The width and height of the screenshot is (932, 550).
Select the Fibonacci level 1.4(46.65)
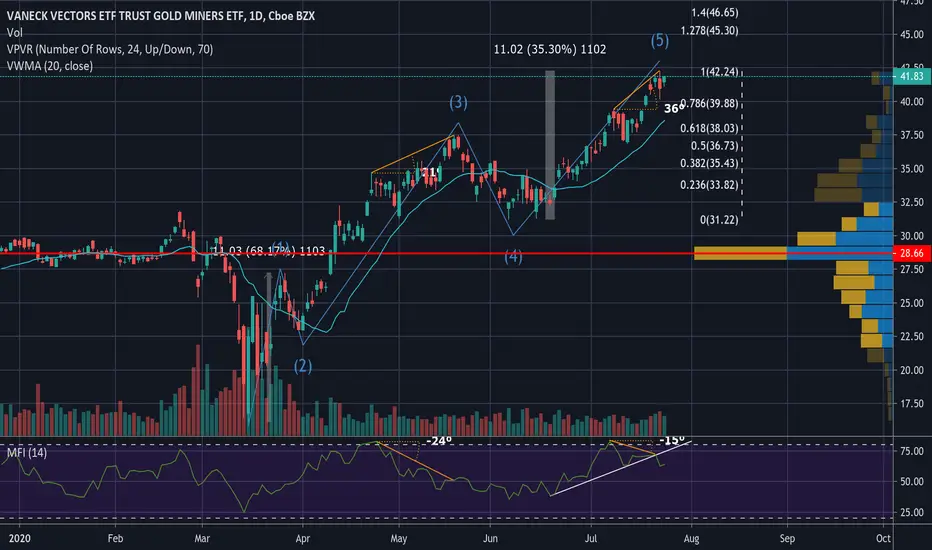coord(714,12)
